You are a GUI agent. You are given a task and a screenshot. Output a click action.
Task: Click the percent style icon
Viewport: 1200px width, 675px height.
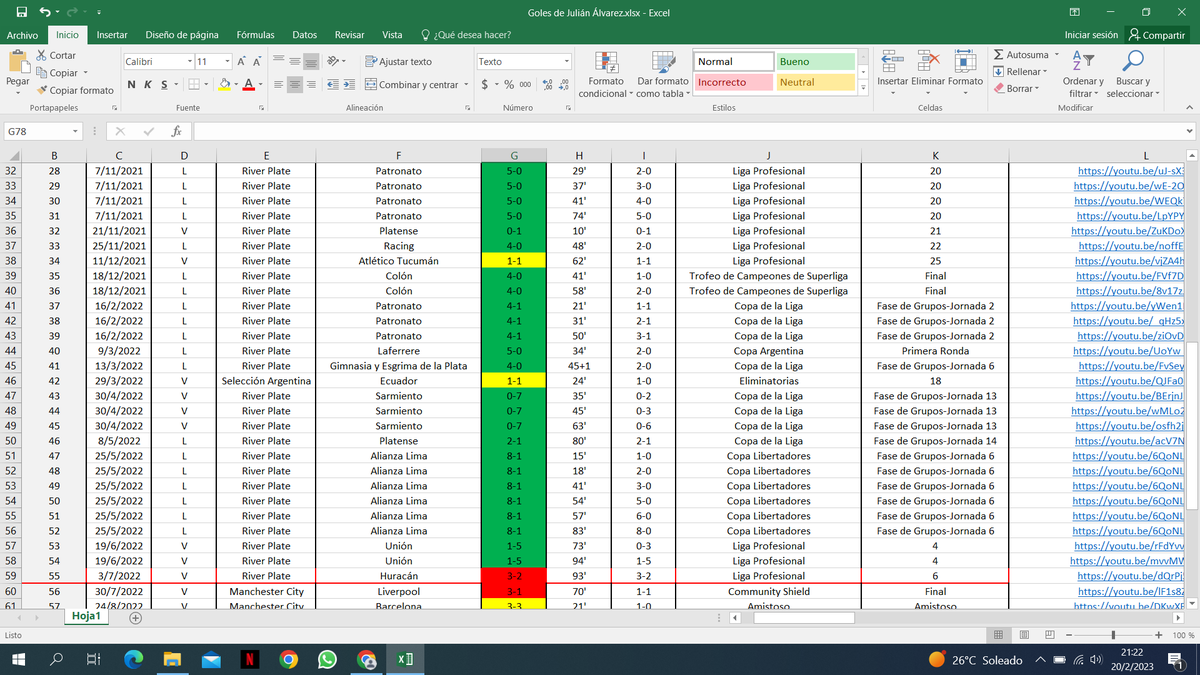[510, 85]
